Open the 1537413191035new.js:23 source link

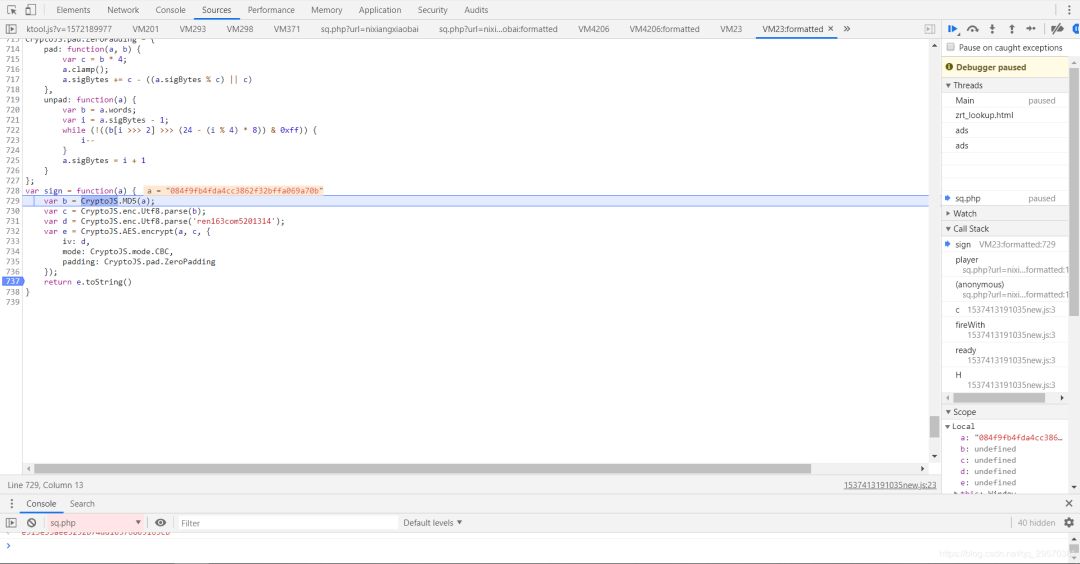coord(889,485)
